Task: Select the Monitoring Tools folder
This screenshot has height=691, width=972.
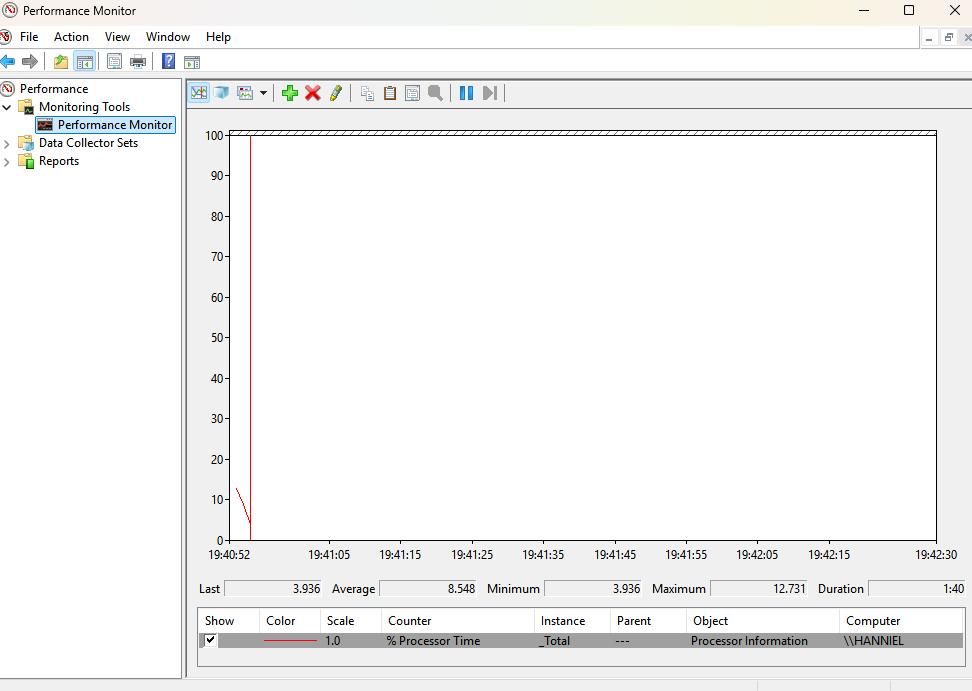Action: coord(84,107)
